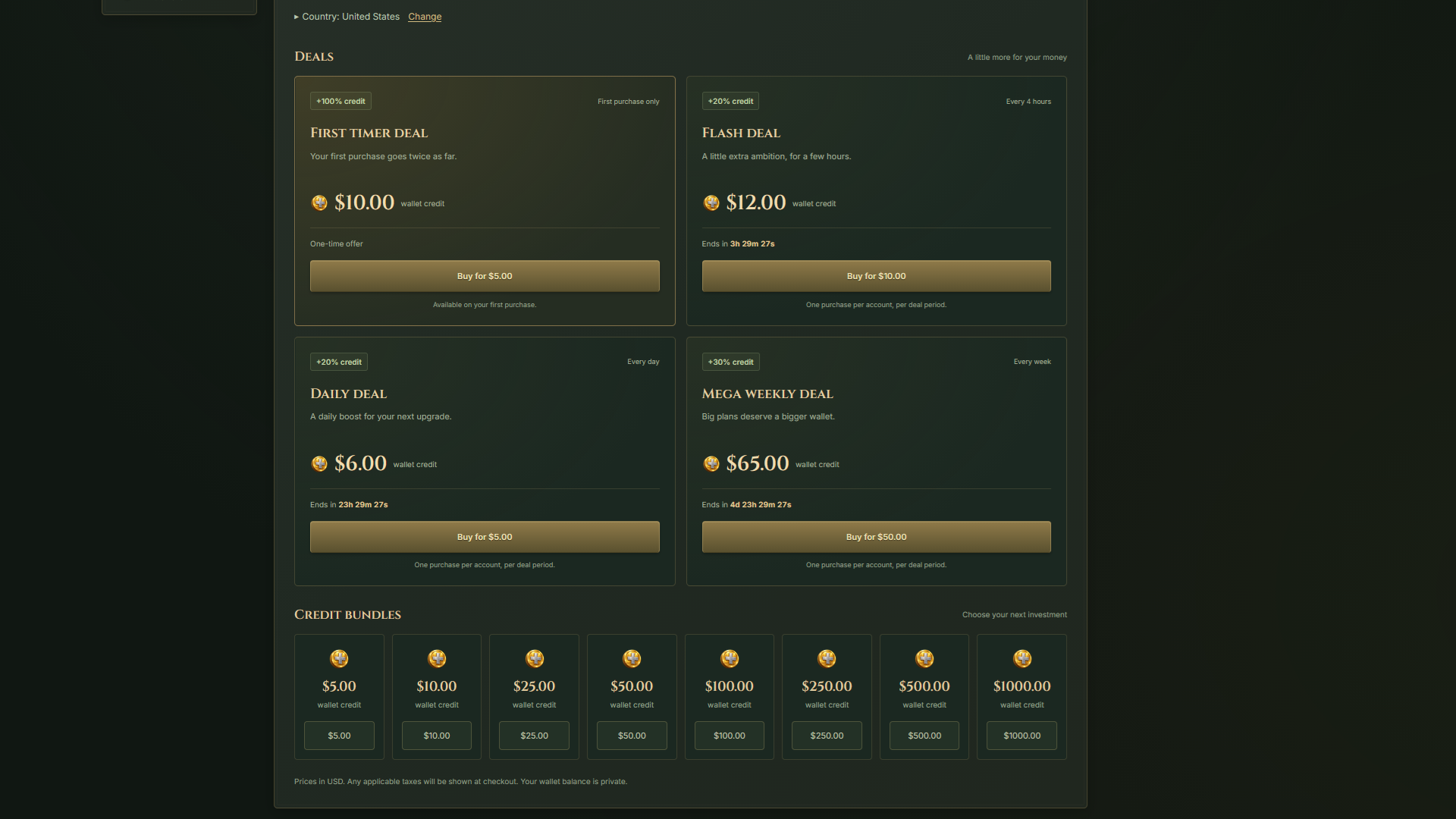Click the coin icon next to $6.00 Daily Deal

(319, 463)
